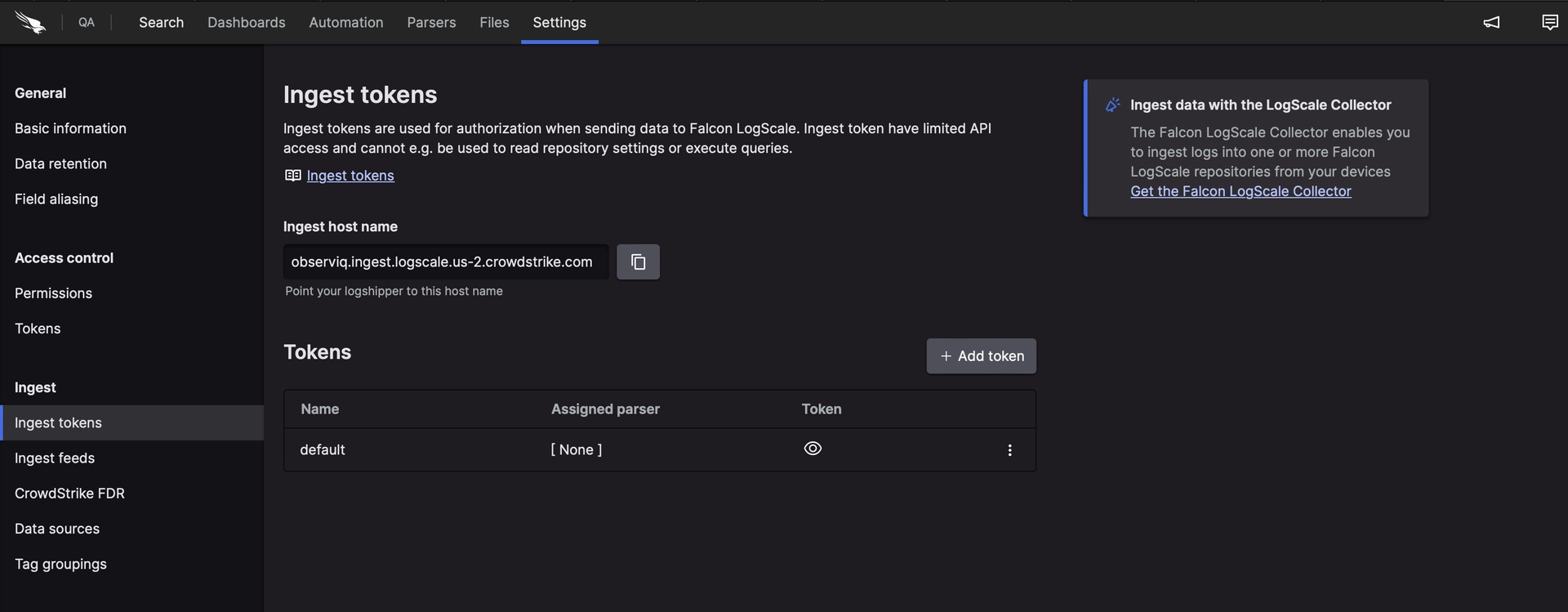Viewport: 1568px width, 612px height.
Task: Open the feedback chat icon
Action: tap(1549, 22)
